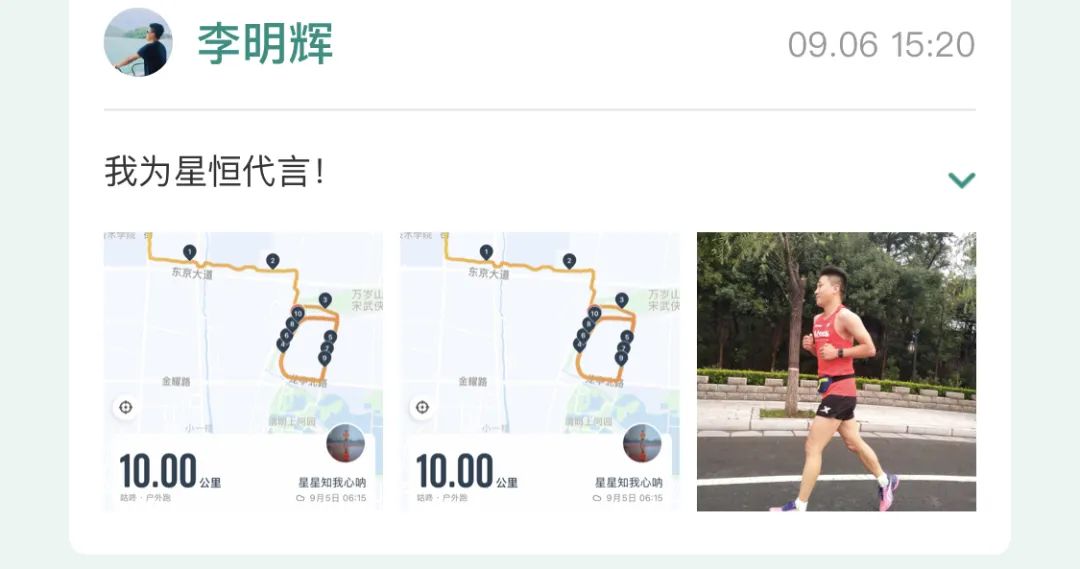This screenshot has width=1080, height=569.
Task: Select kilometer marker 3 on the second route map
Action: coord(621,300)
